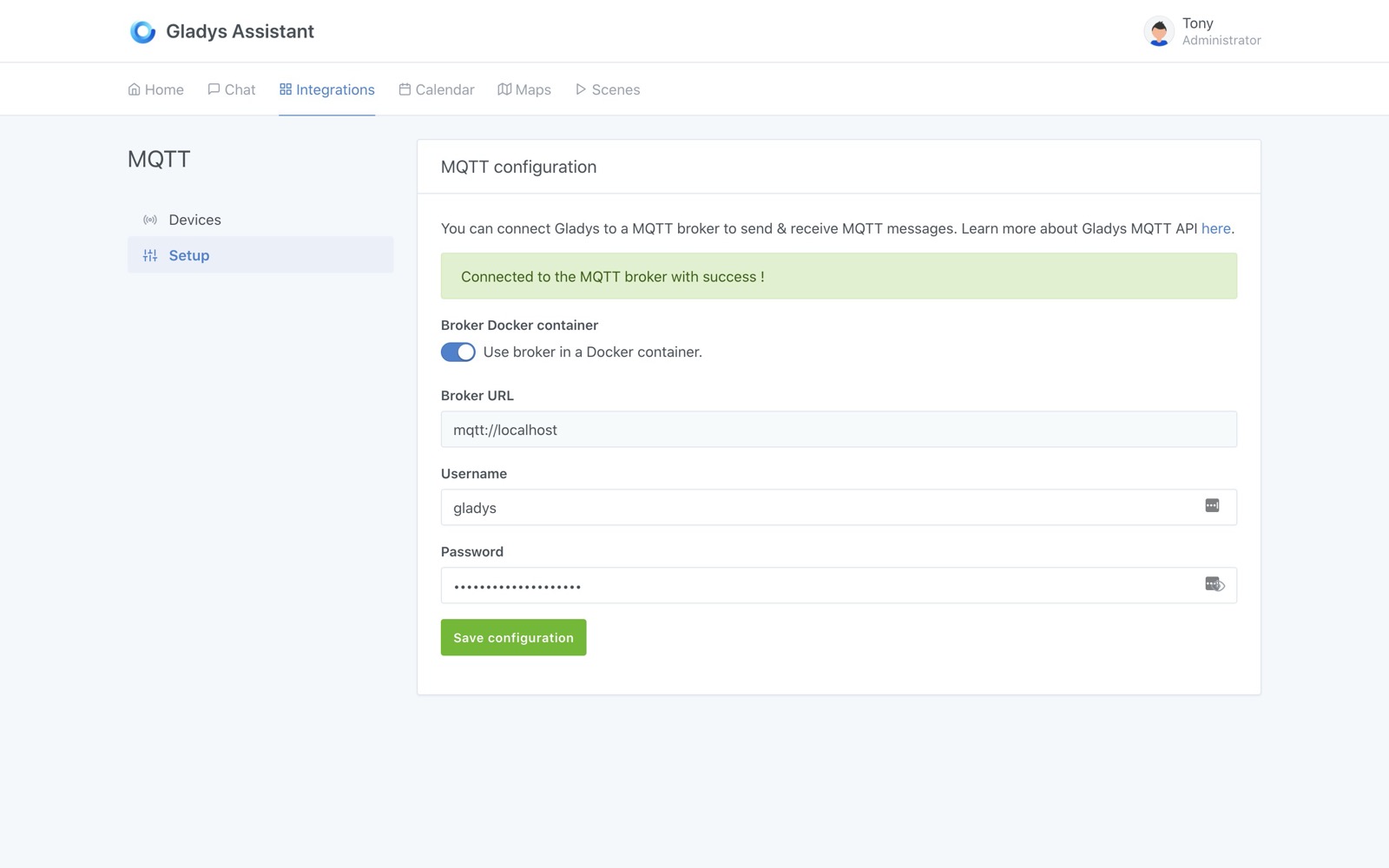Click the Username input containing gladys
The height and width of the screenshot is (868, 1389).
[x=781, y=507]
